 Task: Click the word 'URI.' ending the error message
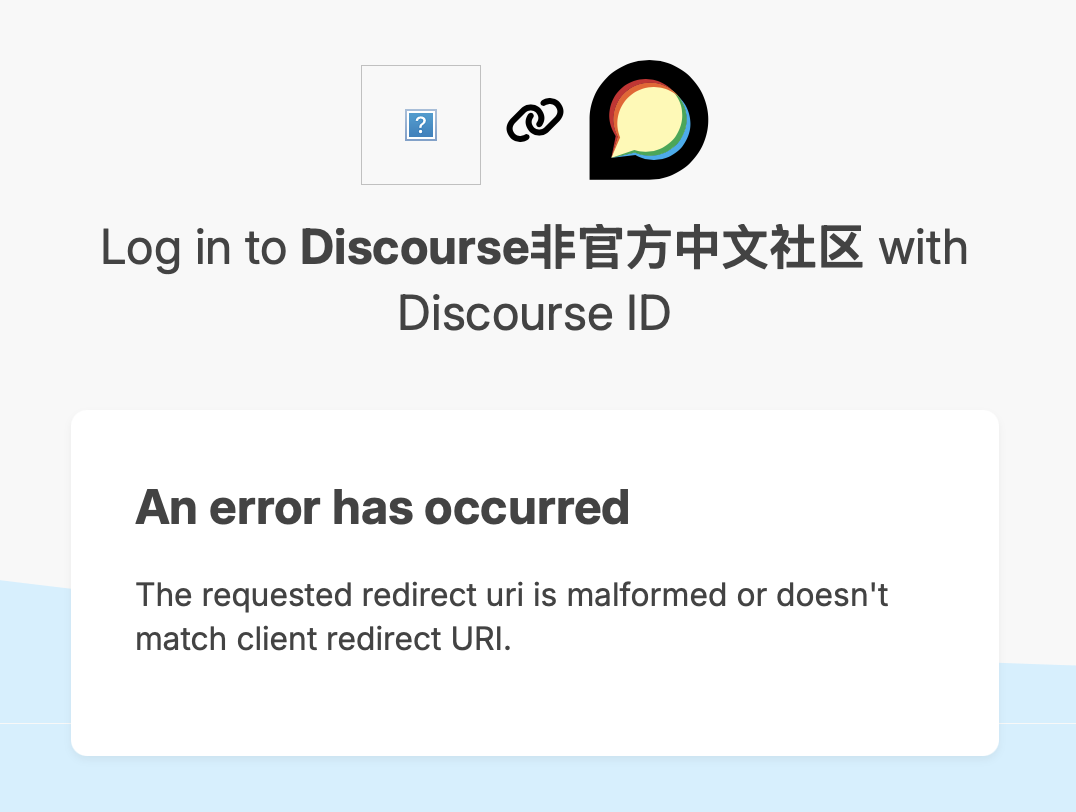(481, 639)
